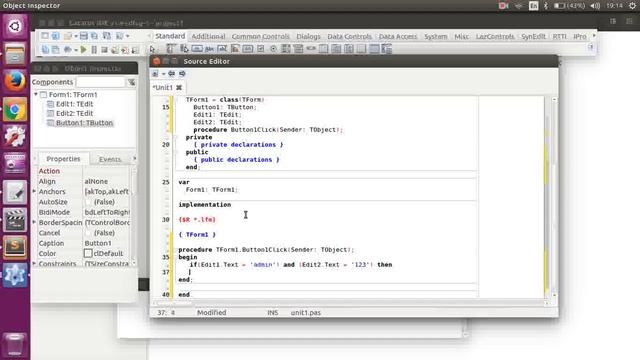Select the TEdit component icon
This screenshot has width=640, height=360.
click(x=222, y=49)
